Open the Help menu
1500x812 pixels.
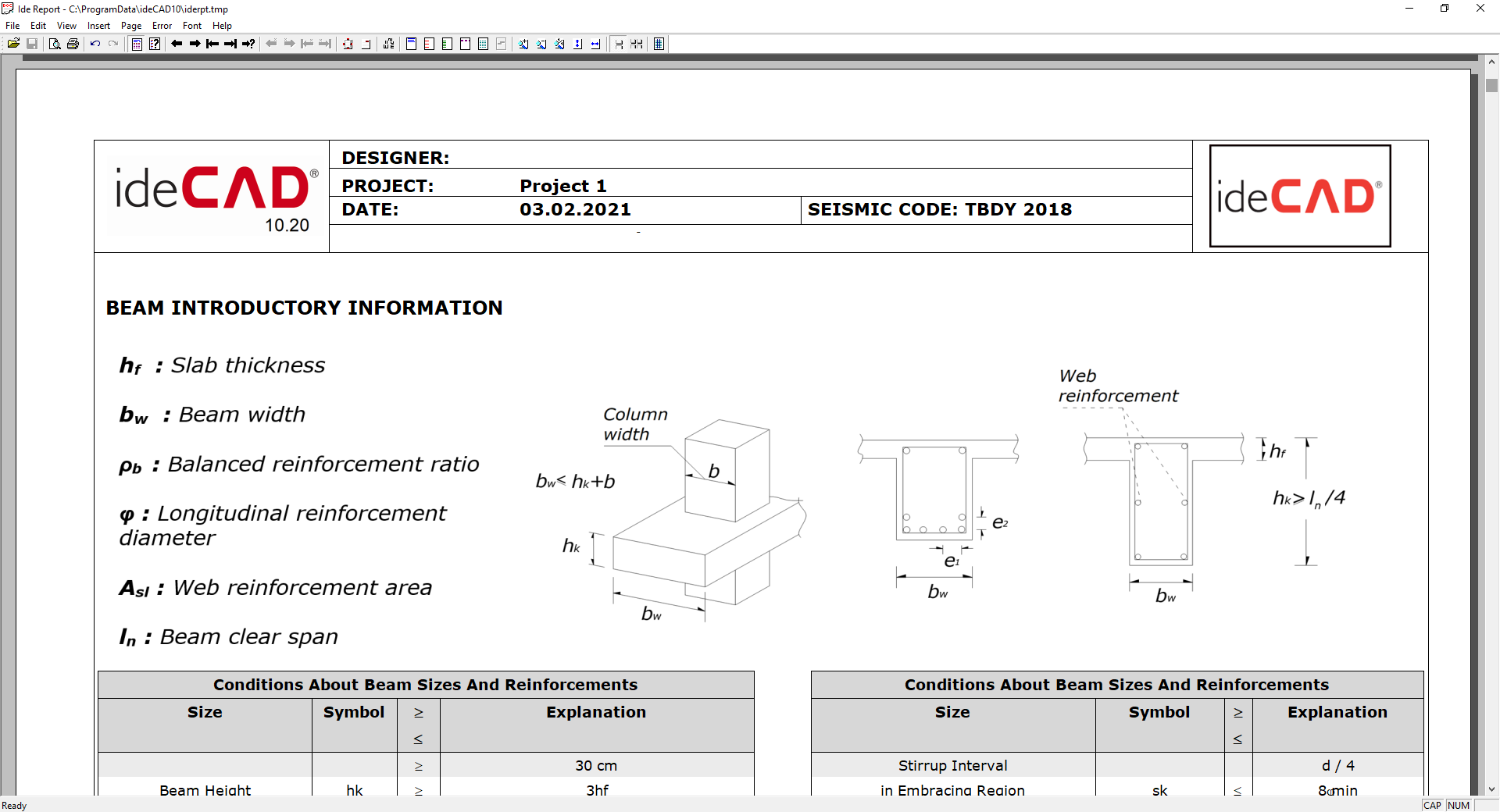222,26
